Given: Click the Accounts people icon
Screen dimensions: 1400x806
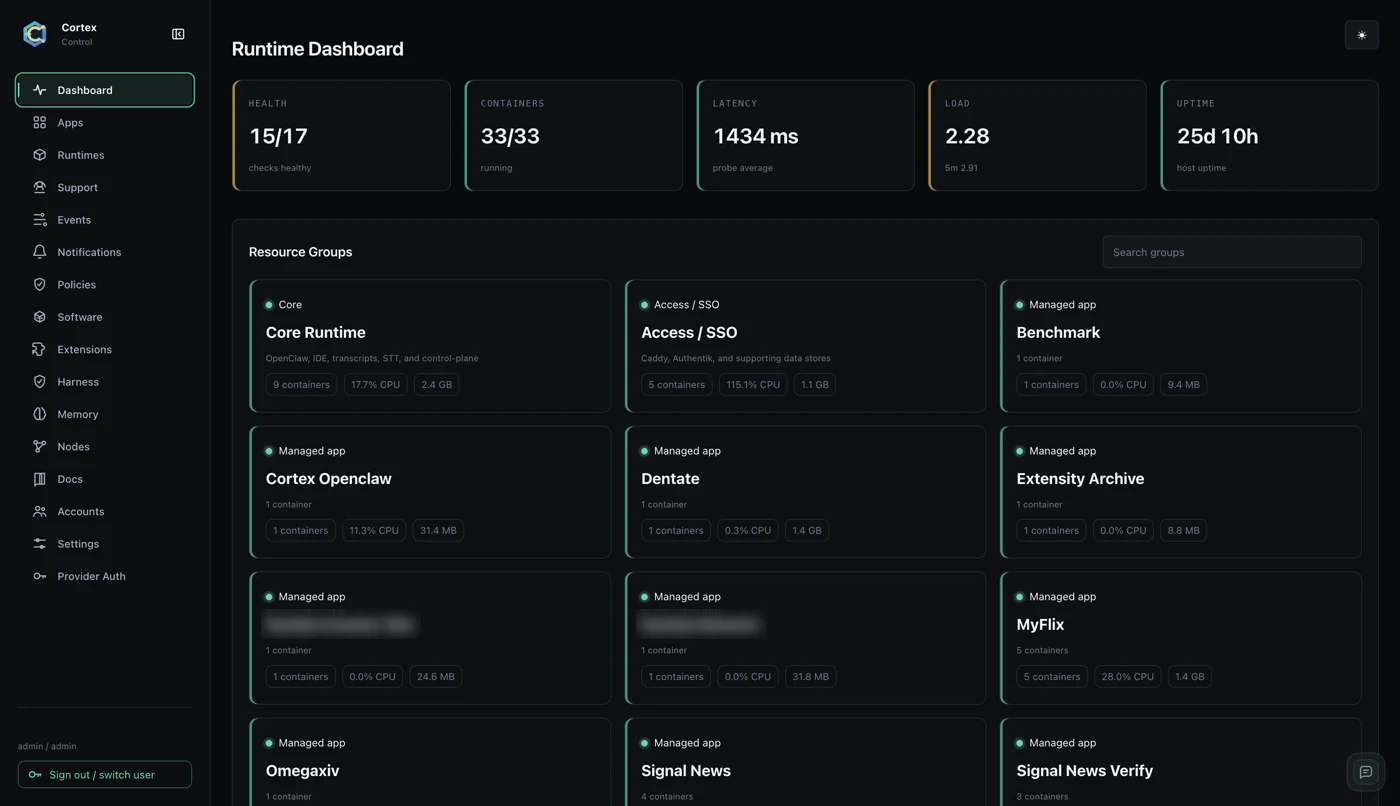Looking at the screenshot, I should point(40,511).
